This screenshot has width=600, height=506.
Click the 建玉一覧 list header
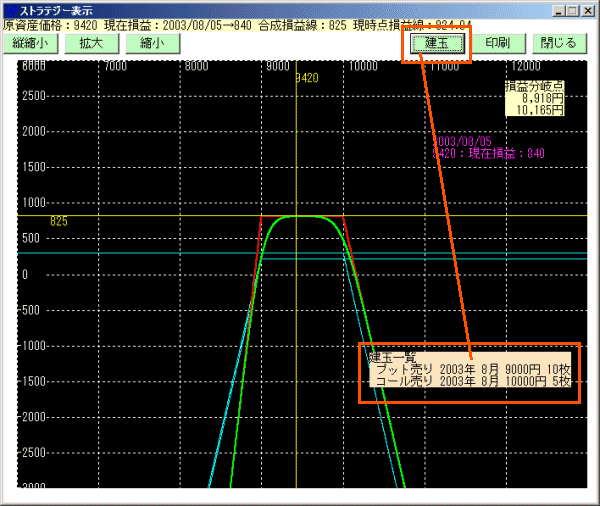click(392, 357)
